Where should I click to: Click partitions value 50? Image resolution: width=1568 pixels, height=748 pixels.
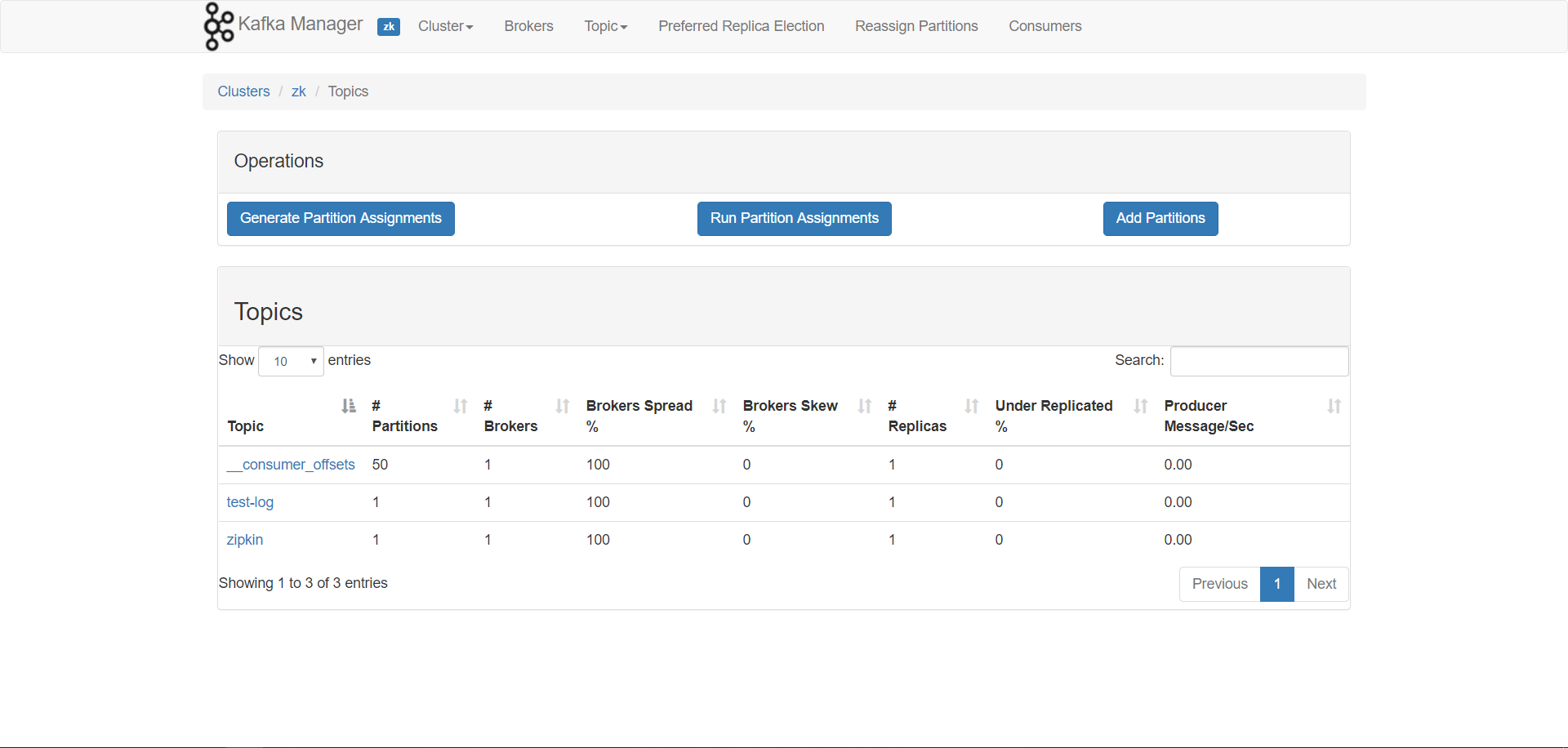380,465
